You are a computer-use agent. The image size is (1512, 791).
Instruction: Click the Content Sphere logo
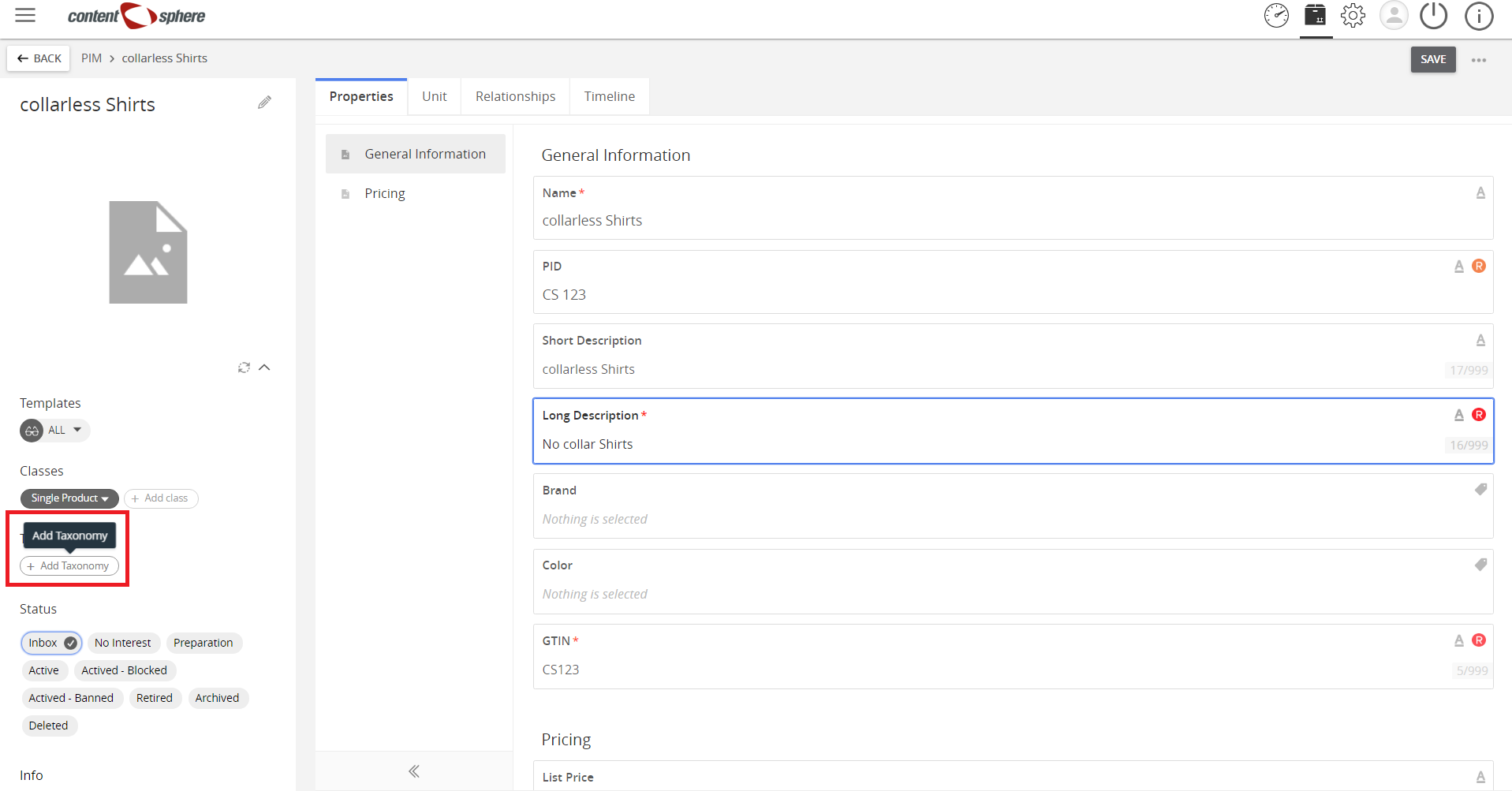[x=136, y=16]
